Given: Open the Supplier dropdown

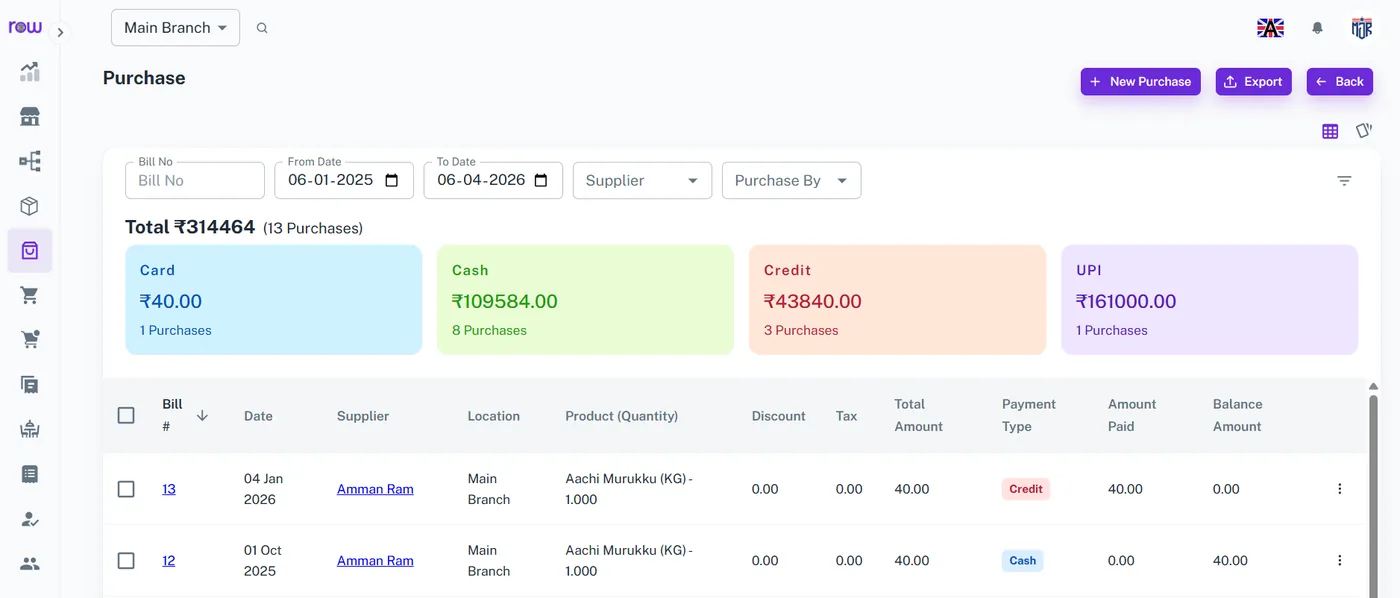Looking at the screenshot, I should pos(642,181).
